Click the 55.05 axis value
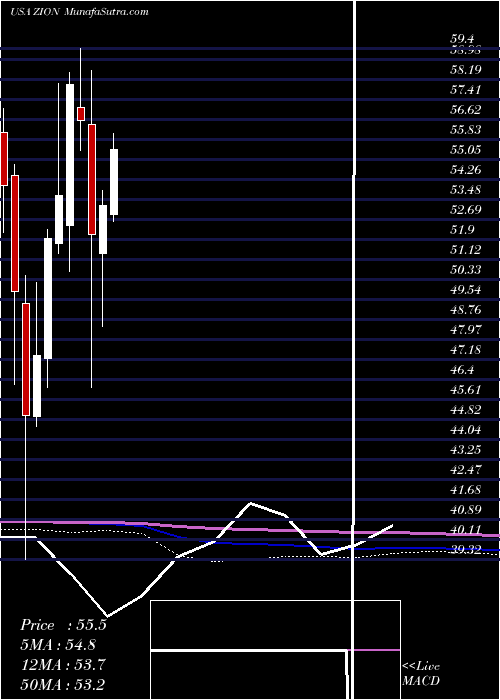Viewport: 500px width, 700px height. click(x=466, y=150)
